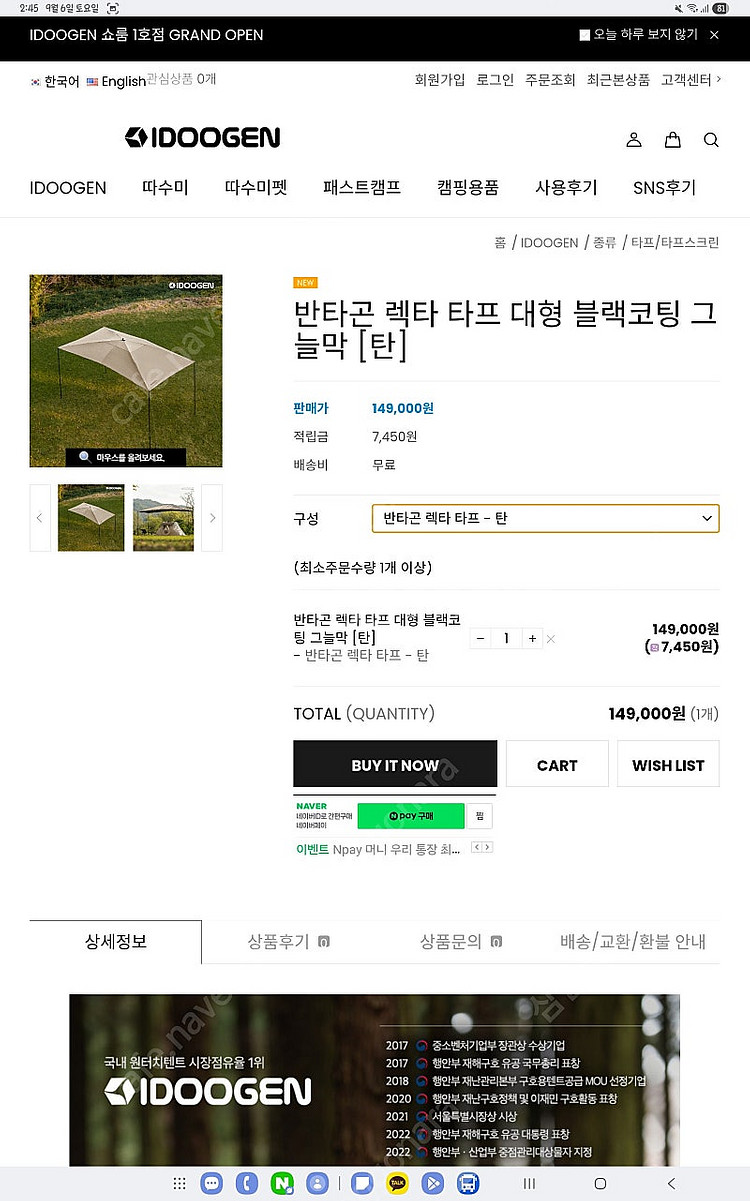Click the IDOOGEN logo
The height and width of the screenshot is (1201, 750).
202,138
